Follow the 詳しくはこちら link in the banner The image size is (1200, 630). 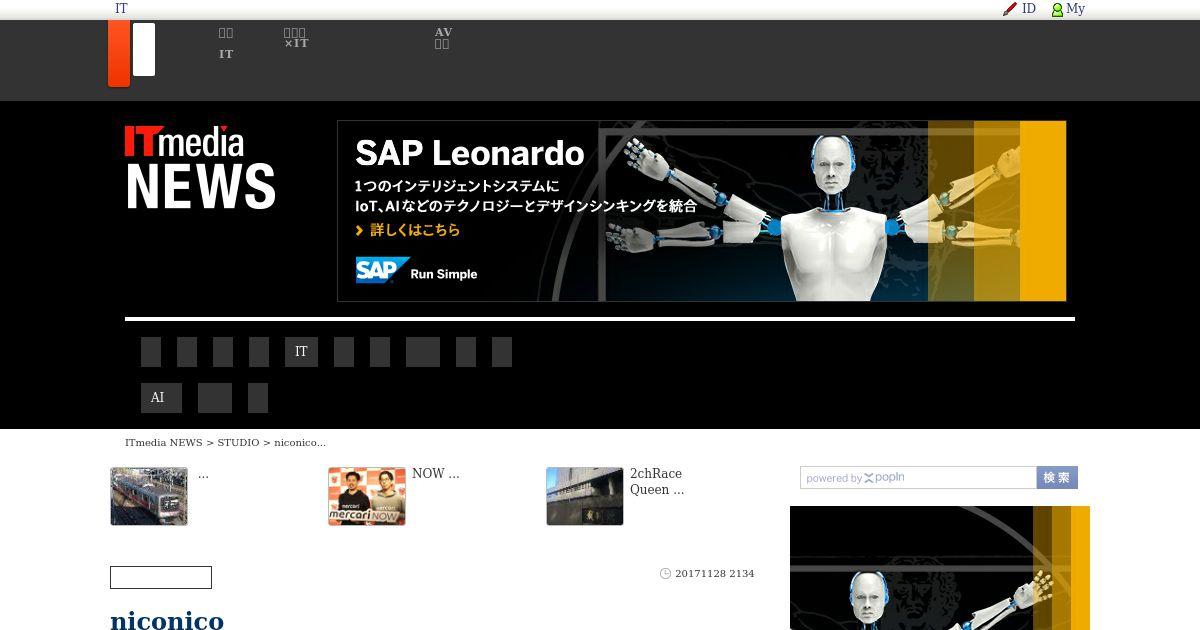[x=408, y=230]
